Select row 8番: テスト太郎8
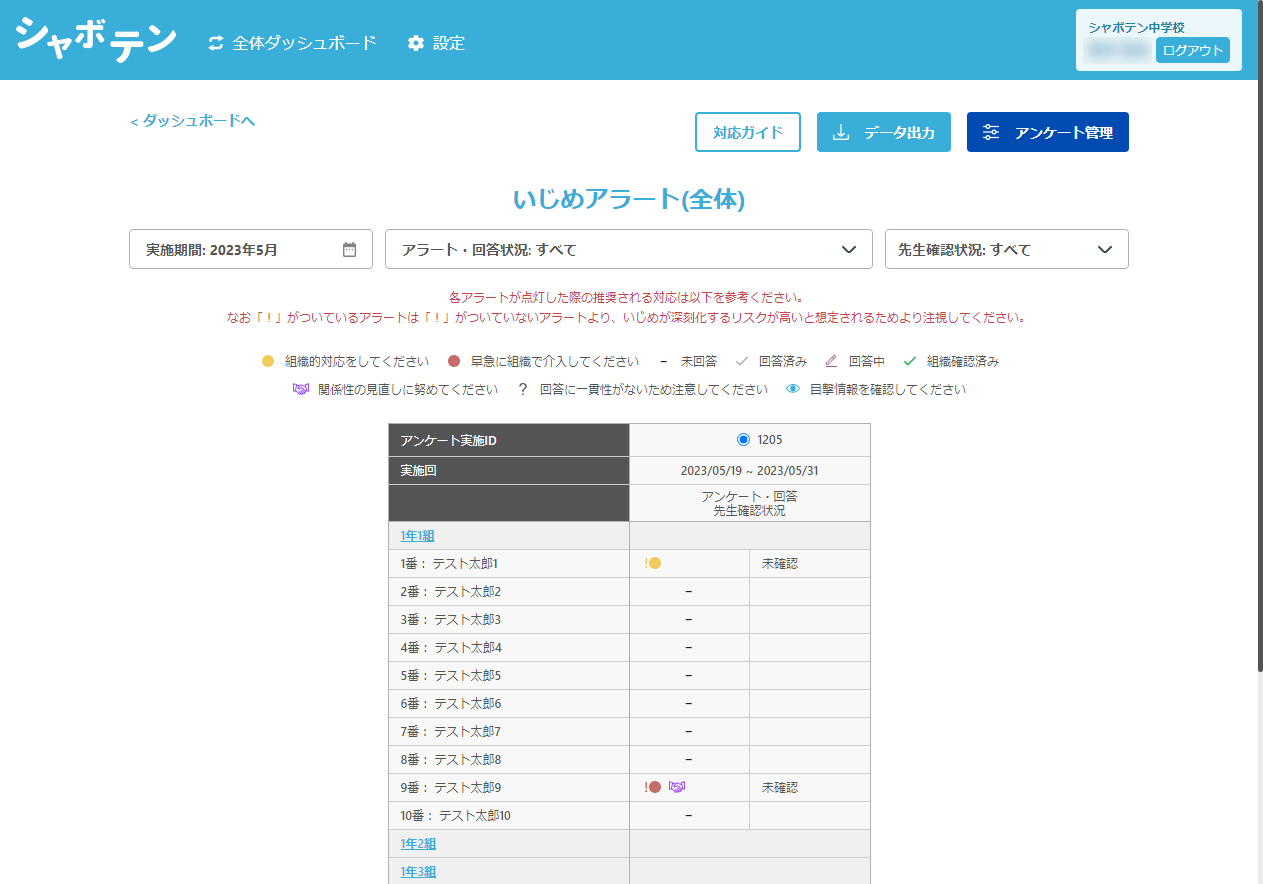The width and height of the screenshot is (1263, 884). (629, 760)
